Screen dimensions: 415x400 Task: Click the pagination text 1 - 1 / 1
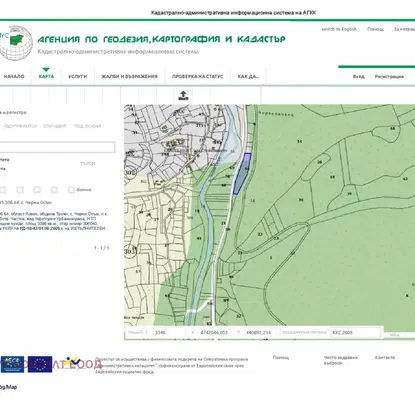tap(101, 248)
